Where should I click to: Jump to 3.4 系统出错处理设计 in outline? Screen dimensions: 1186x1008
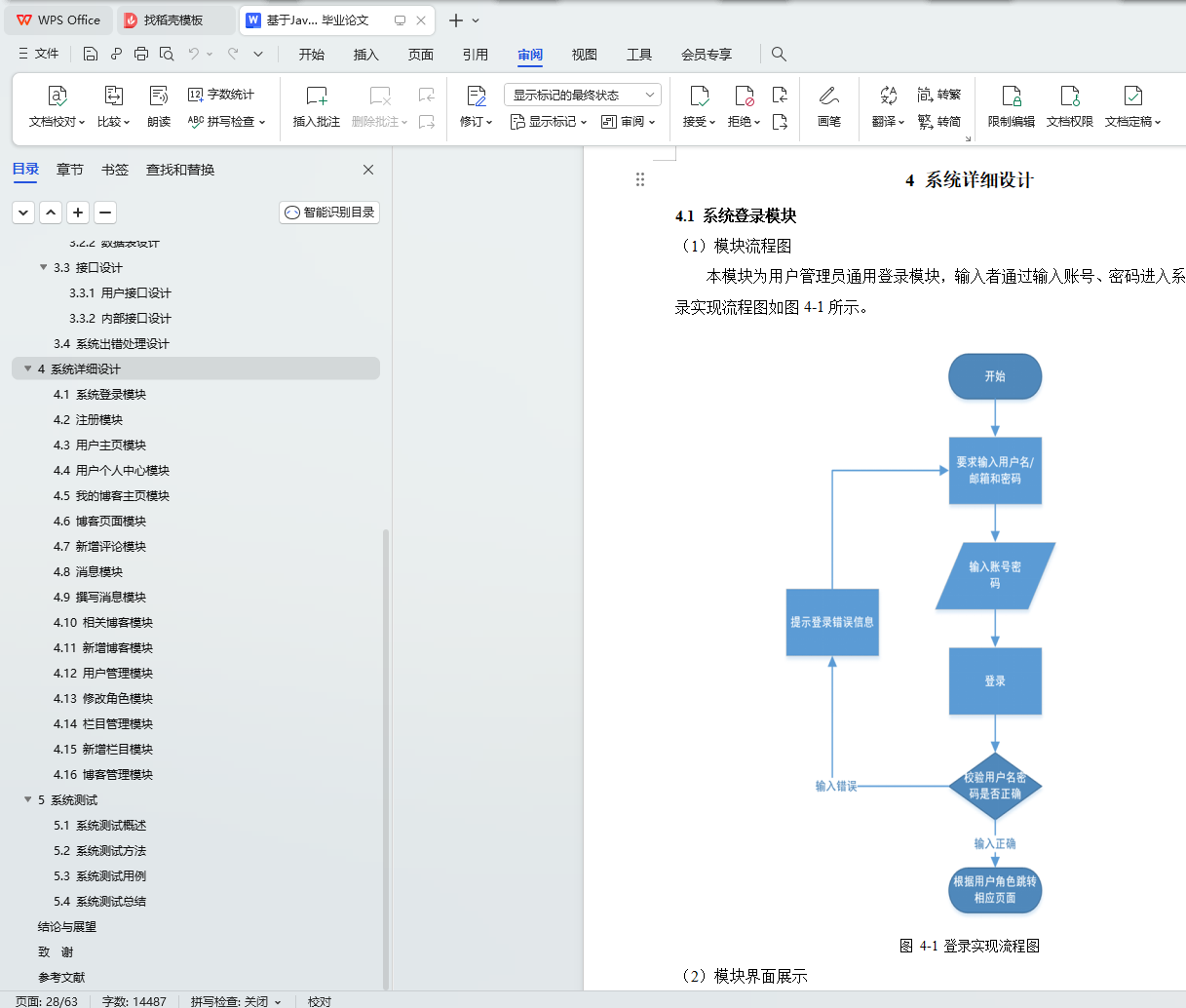111,343
